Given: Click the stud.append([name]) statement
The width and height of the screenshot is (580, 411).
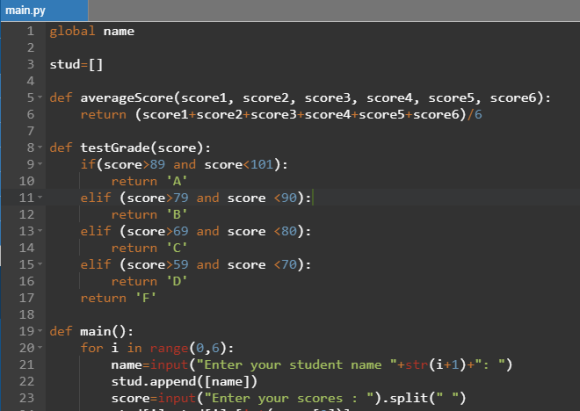Looking at the screenshot, I should (184, 381).
